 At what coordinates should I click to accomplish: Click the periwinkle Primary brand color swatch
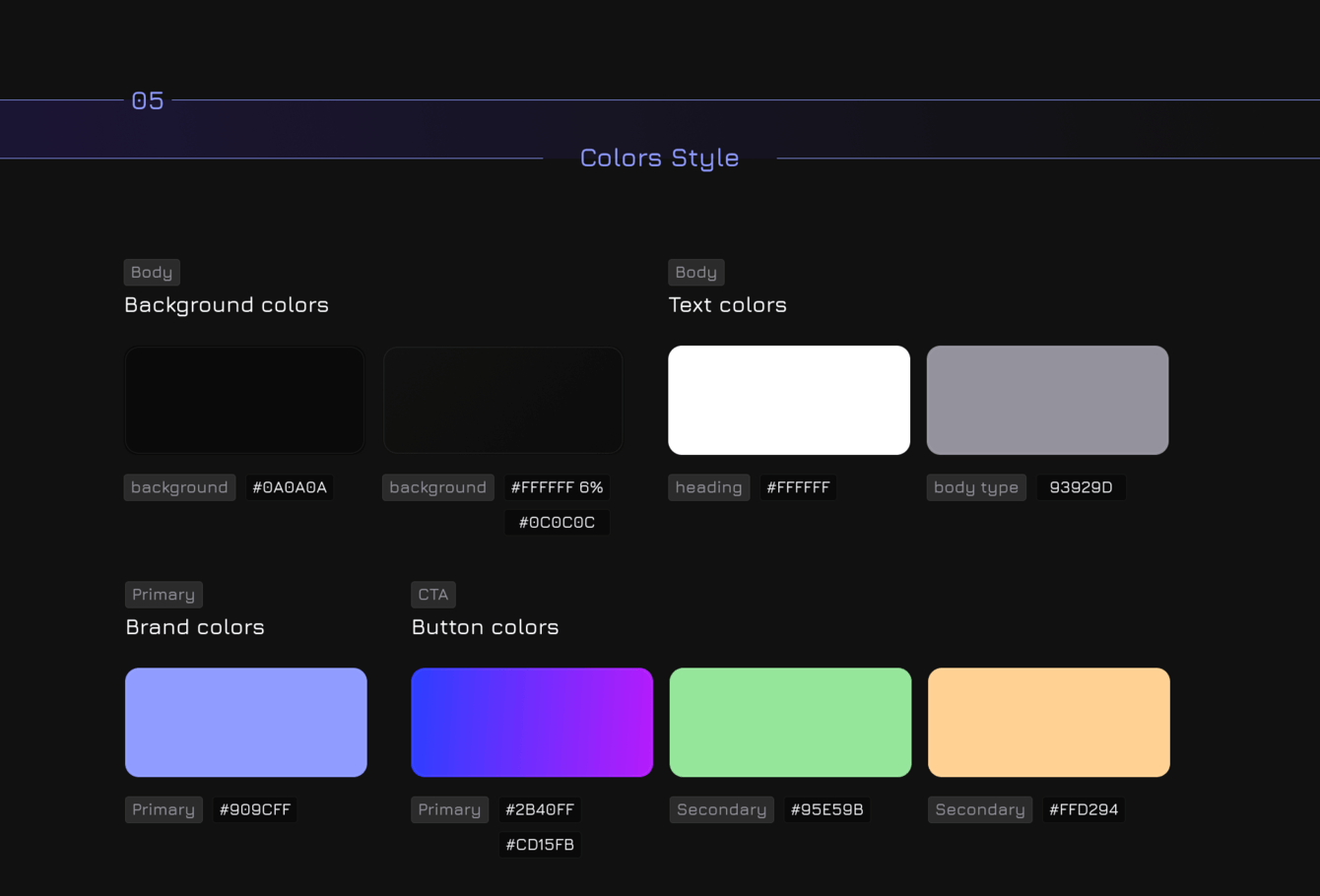[246, 722]
